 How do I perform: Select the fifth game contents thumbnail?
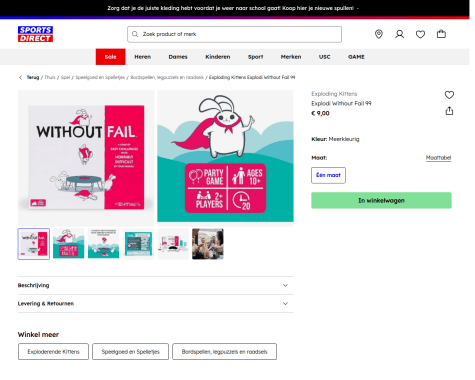coord(173,244)
